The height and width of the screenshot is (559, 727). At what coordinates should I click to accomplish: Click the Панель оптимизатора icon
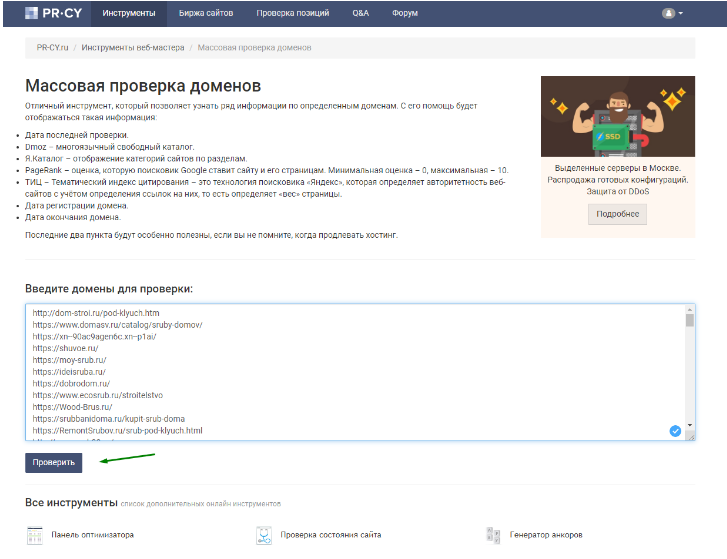[x=34, y=535]
